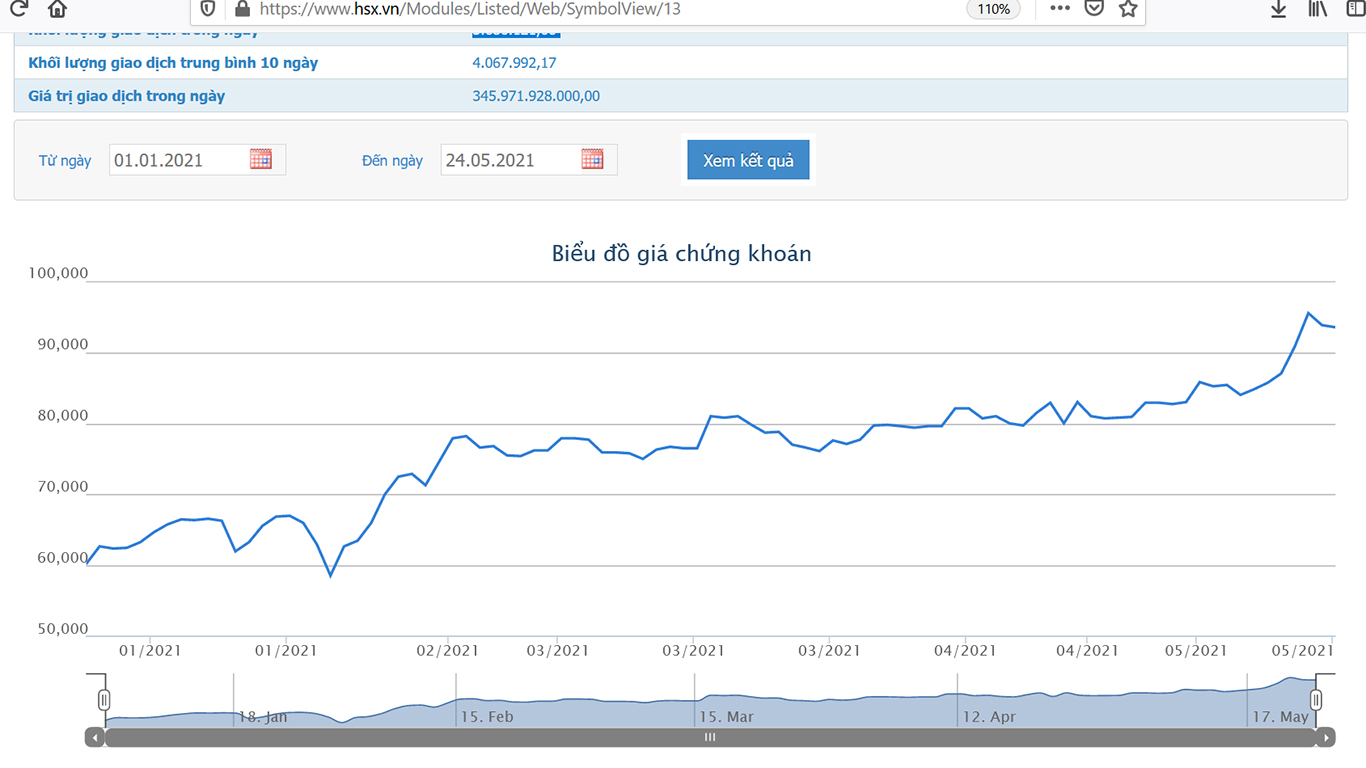Reload the page with the refresh icon
The height and width of the screenshot is (768, 1366).
pyautogui.click(x=17, y=9)
